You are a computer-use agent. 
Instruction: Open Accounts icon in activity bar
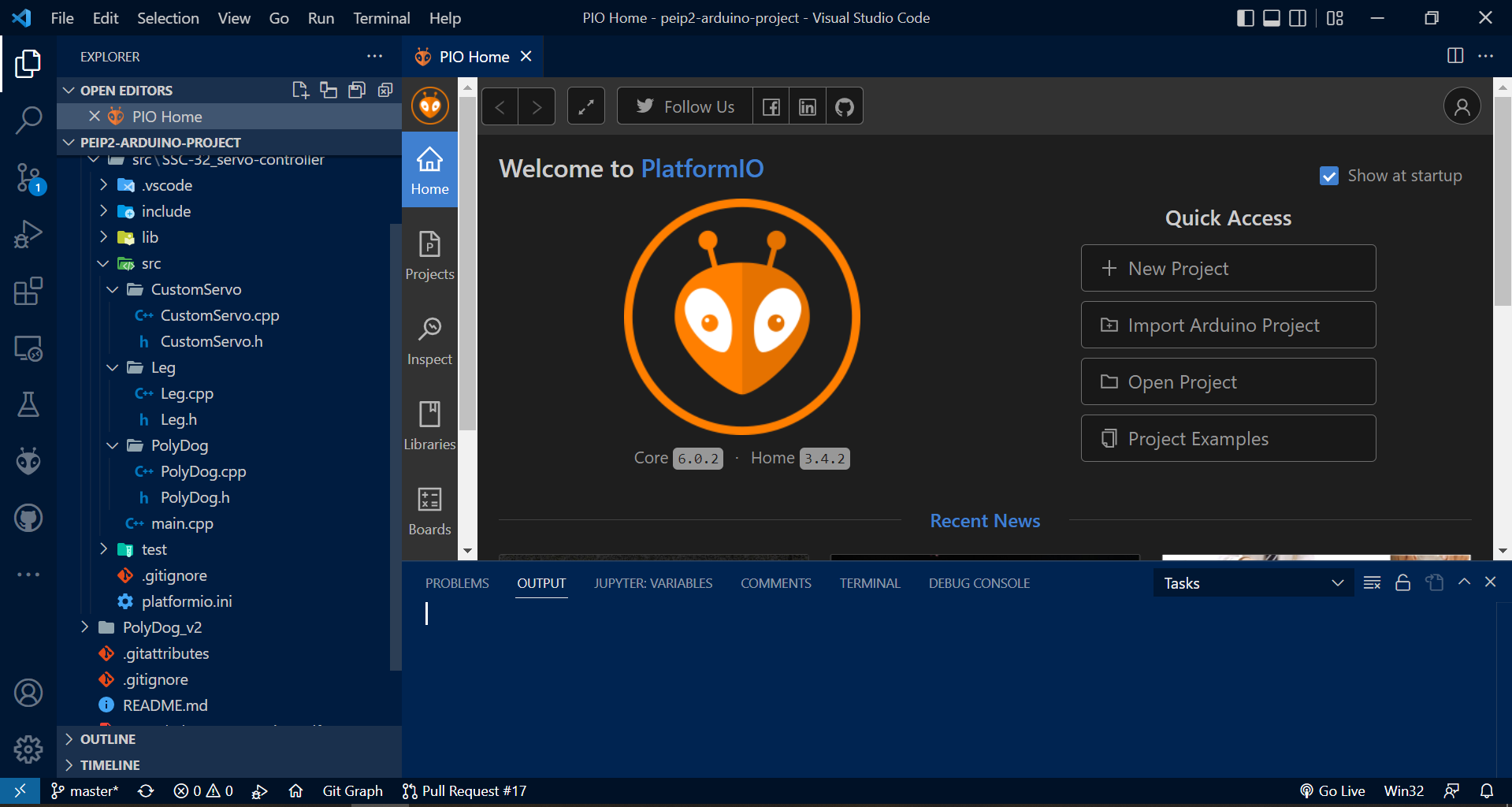[x=28, y=693]
